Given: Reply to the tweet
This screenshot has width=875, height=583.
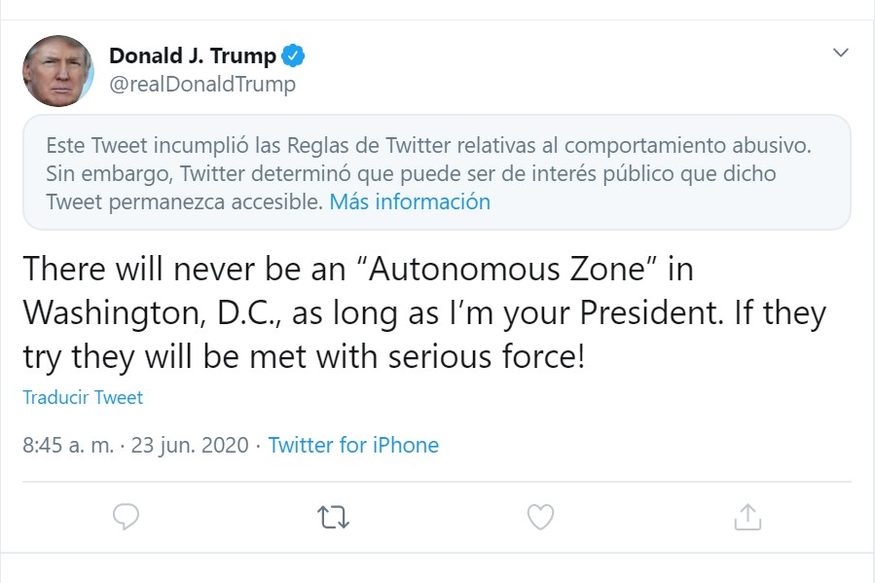Looking at the screenshot, I should tap(123, 517).
